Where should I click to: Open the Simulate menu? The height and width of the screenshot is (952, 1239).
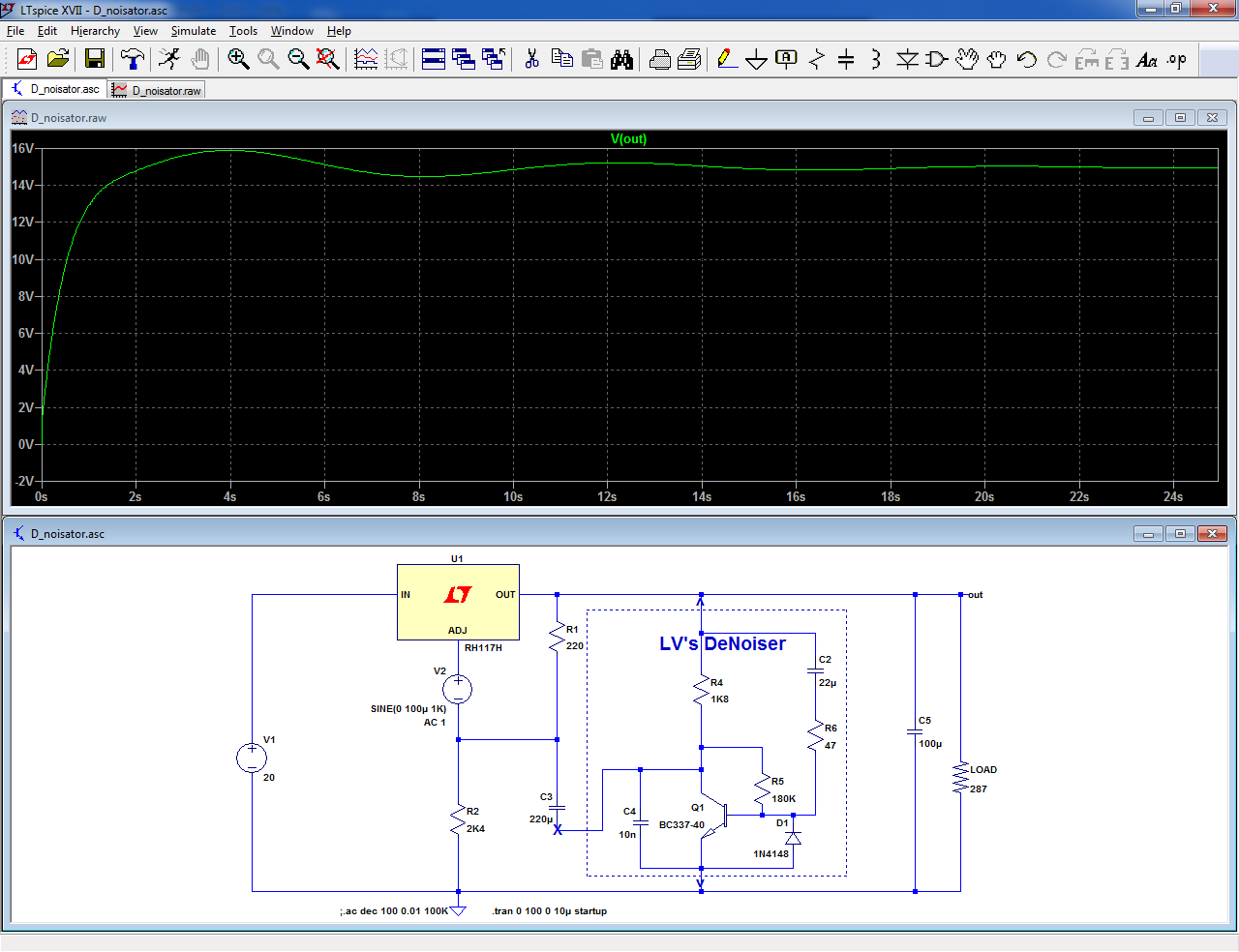point(194,31)
